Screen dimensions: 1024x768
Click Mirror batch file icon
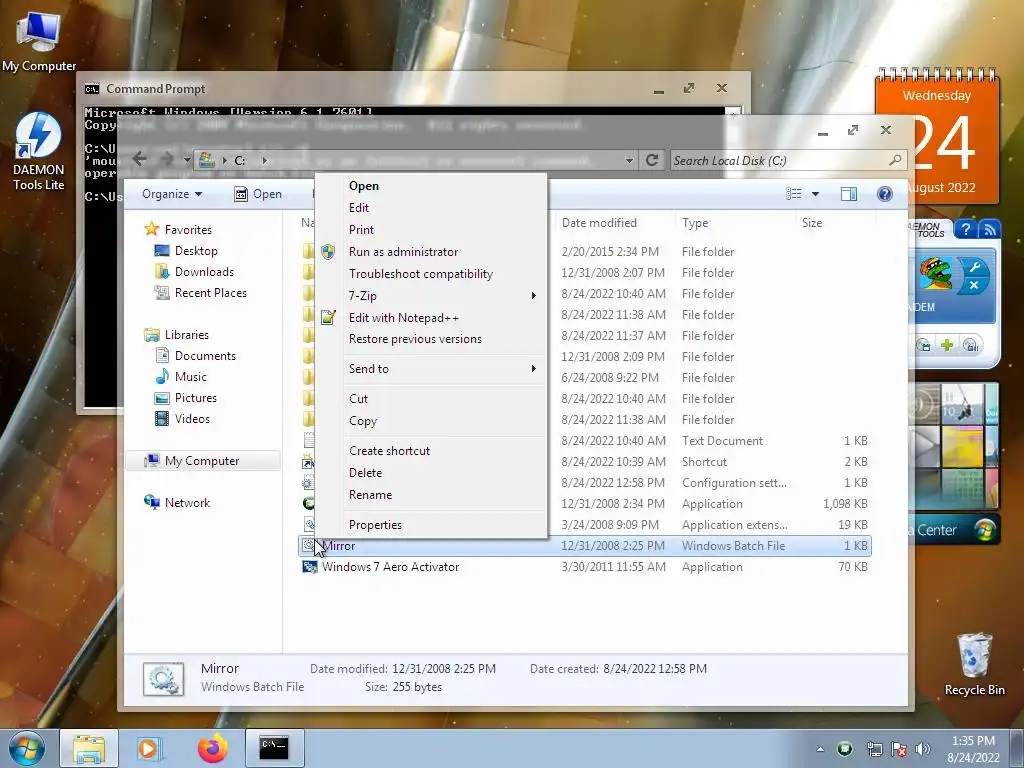coord(309,545)
